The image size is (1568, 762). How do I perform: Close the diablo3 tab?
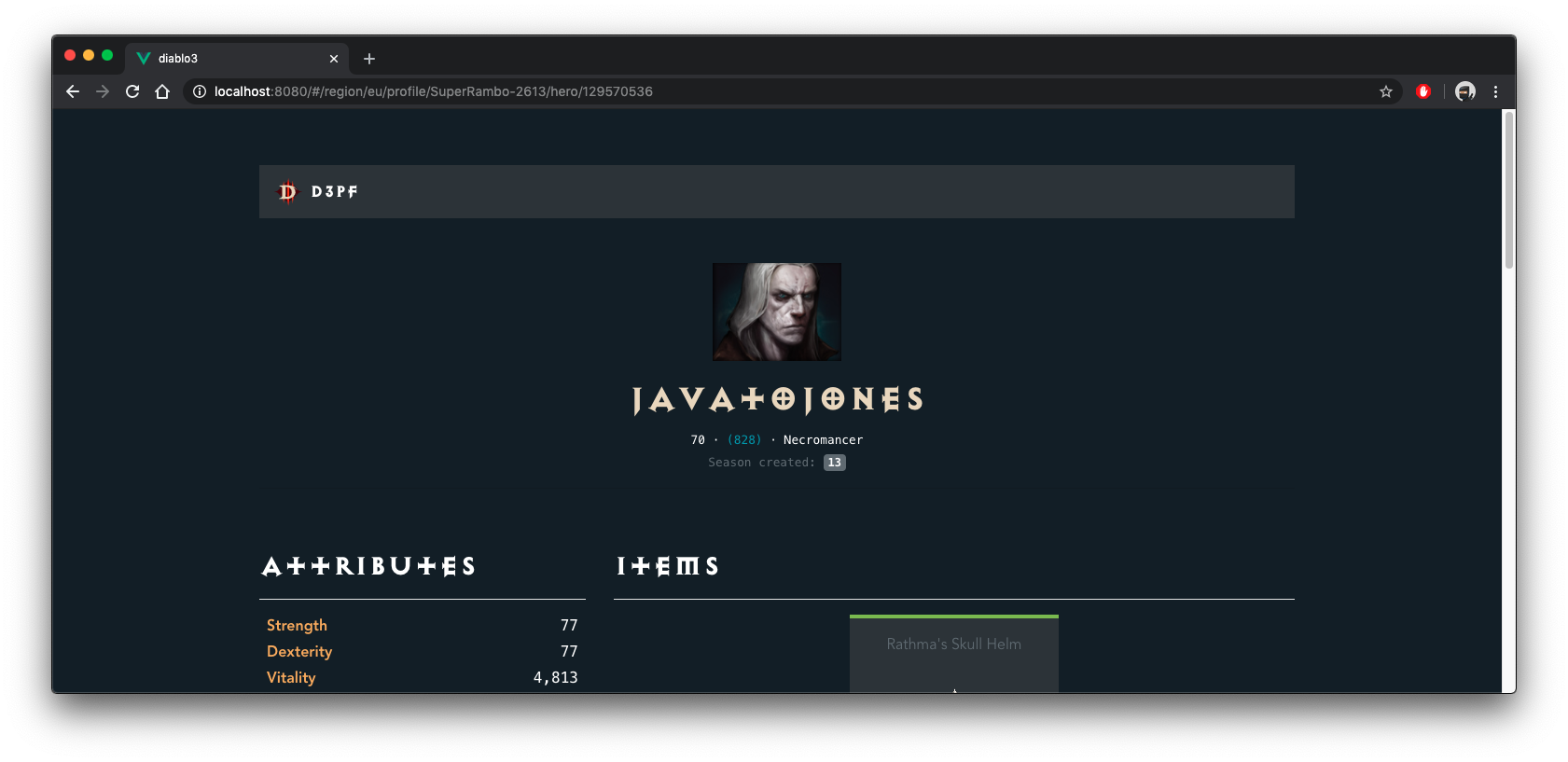334,59
